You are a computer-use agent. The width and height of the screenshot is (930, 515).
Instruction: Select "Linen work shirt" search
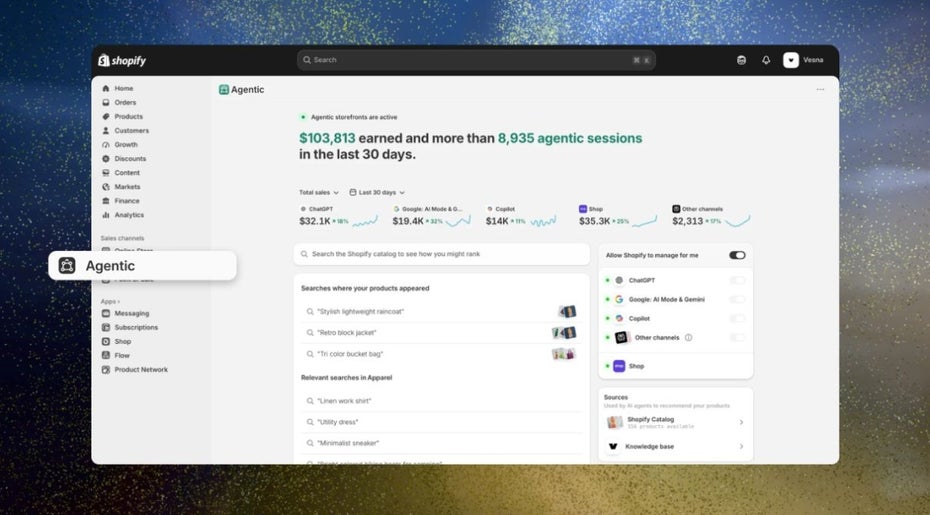pos(441,401)
